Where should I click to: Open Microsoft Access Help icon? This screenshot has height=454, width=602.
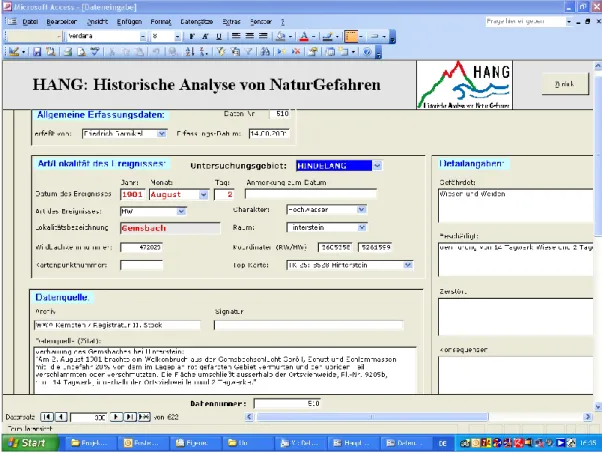coord(367,51)
